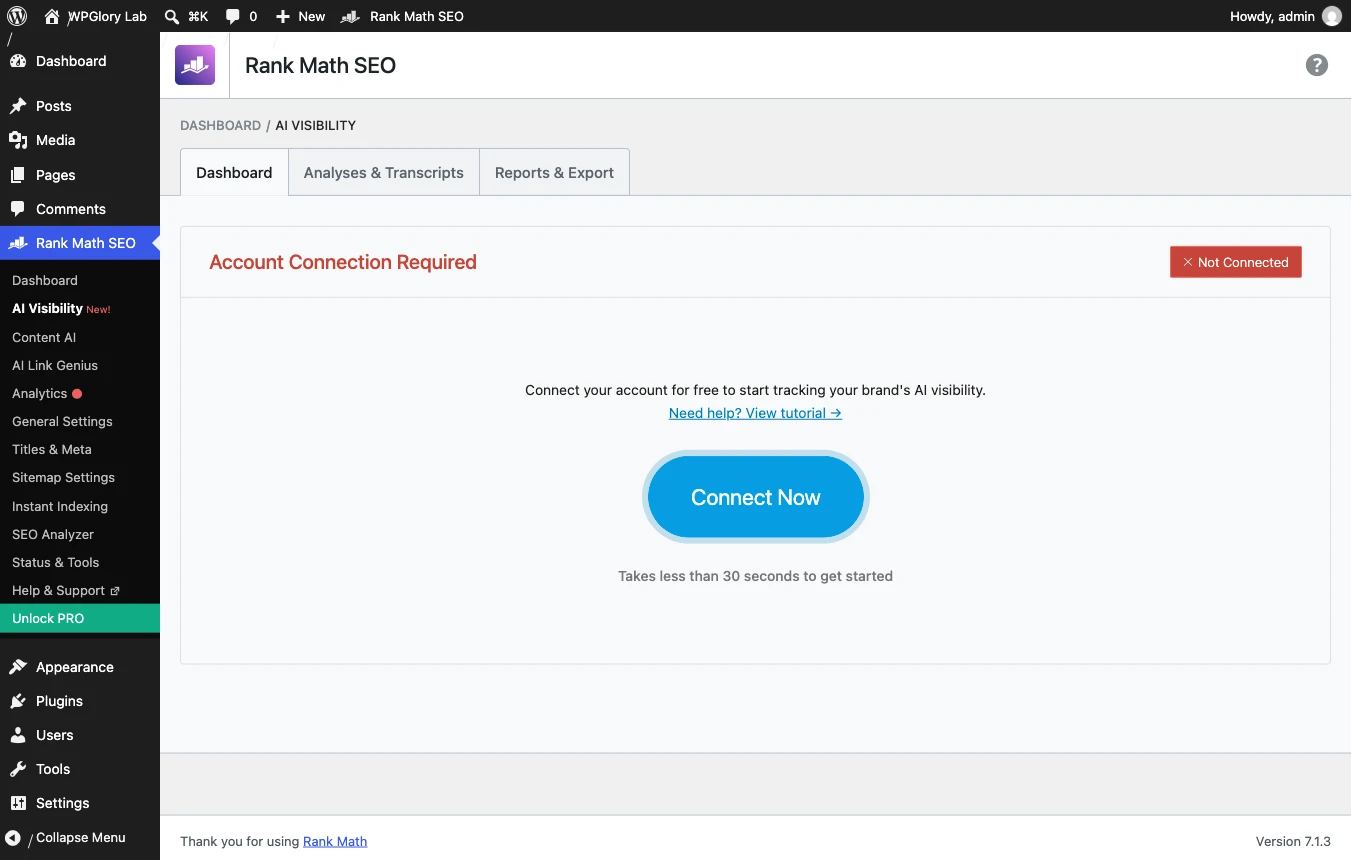Open the Rank Math footer link
Viewport: 1366px width, 860px height.
click(x=335, y=841)
